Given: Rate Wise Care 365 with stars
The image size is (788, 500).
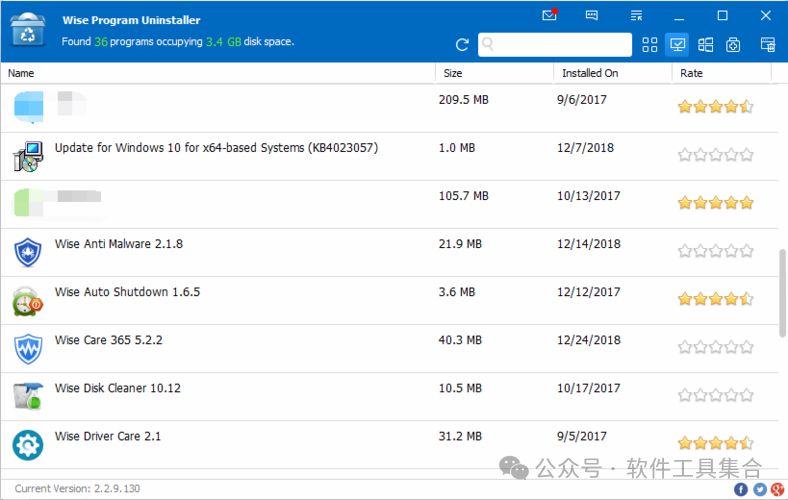Looking at the screenshot, I should [716, 347].
